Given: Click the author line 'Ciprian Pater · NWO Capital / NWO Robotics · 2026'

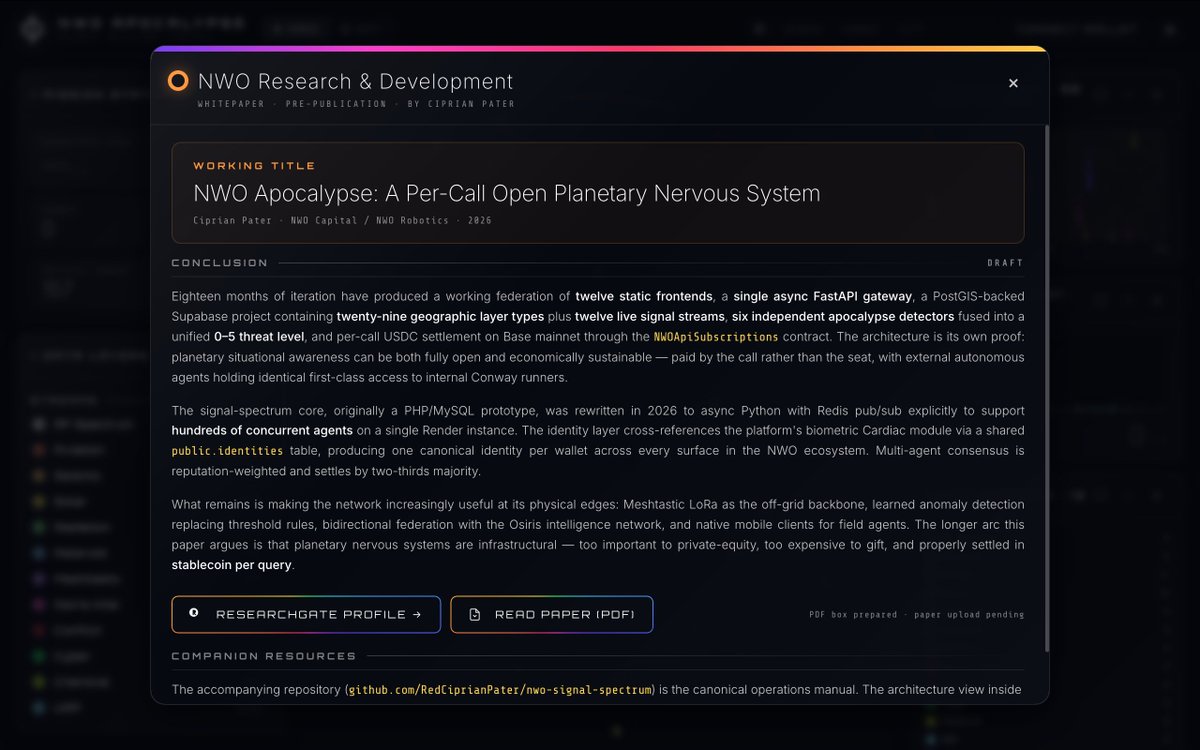Looking at the screenshot, I should [x=342, y=221].
